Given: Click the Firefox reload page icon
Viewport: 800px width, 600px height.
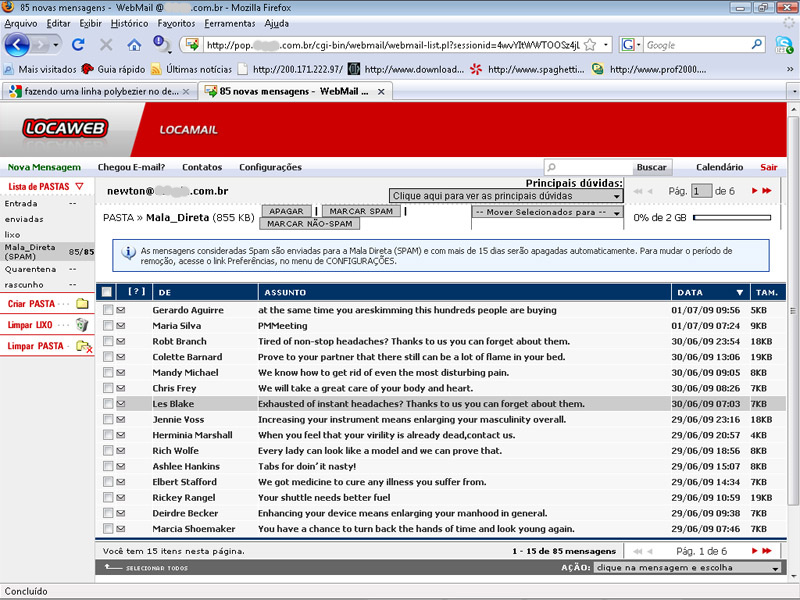Looking at the screenshot, I should [80, 45].
